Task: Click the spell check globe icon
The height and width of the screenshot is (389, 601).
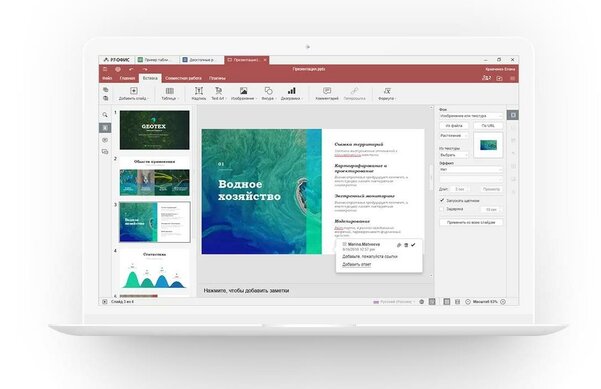Action: click(422, 302)
